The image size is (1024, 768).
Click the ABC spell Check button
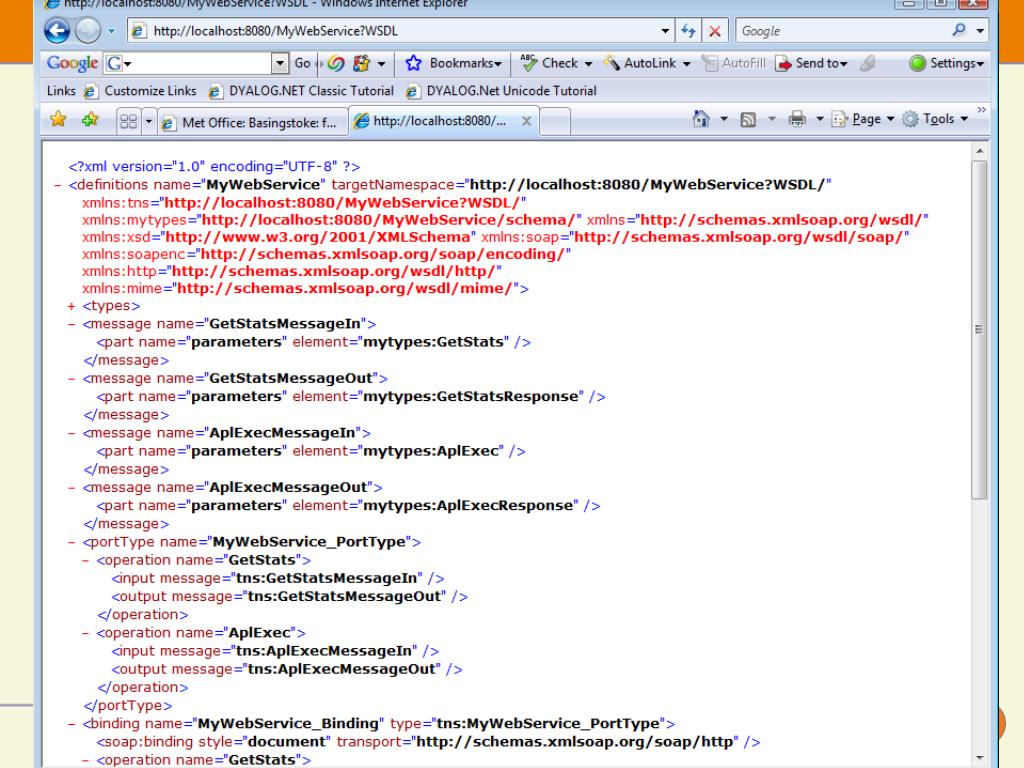[x=549, y=63]
